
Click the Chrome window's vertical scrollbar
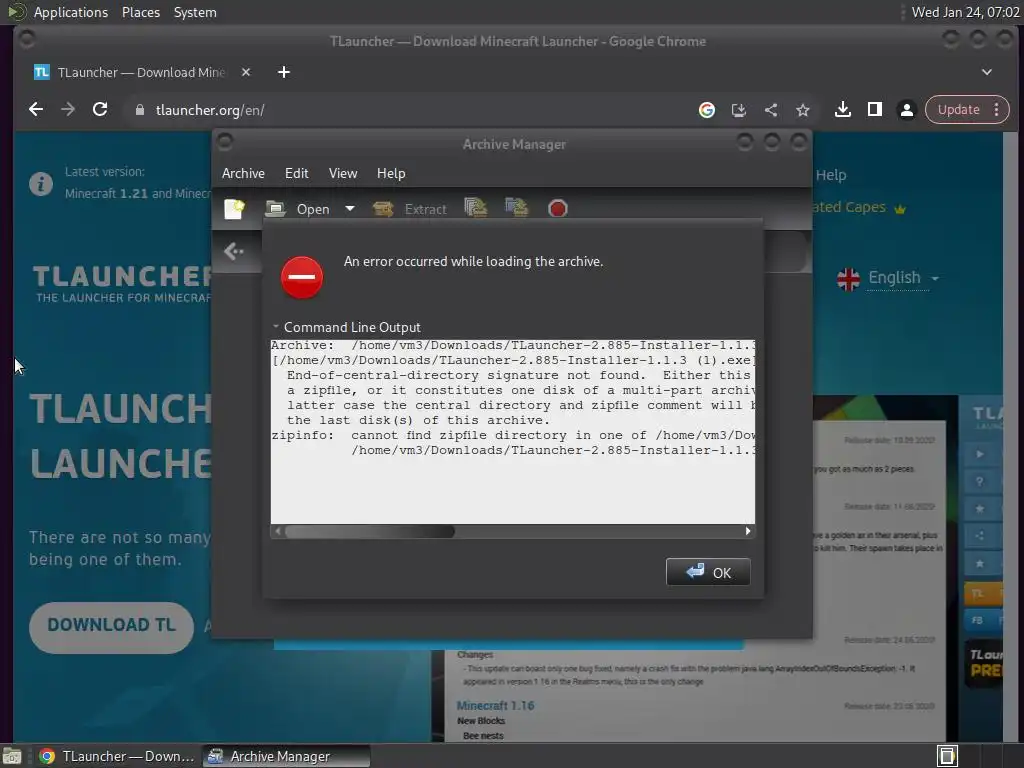(1012, 436)
